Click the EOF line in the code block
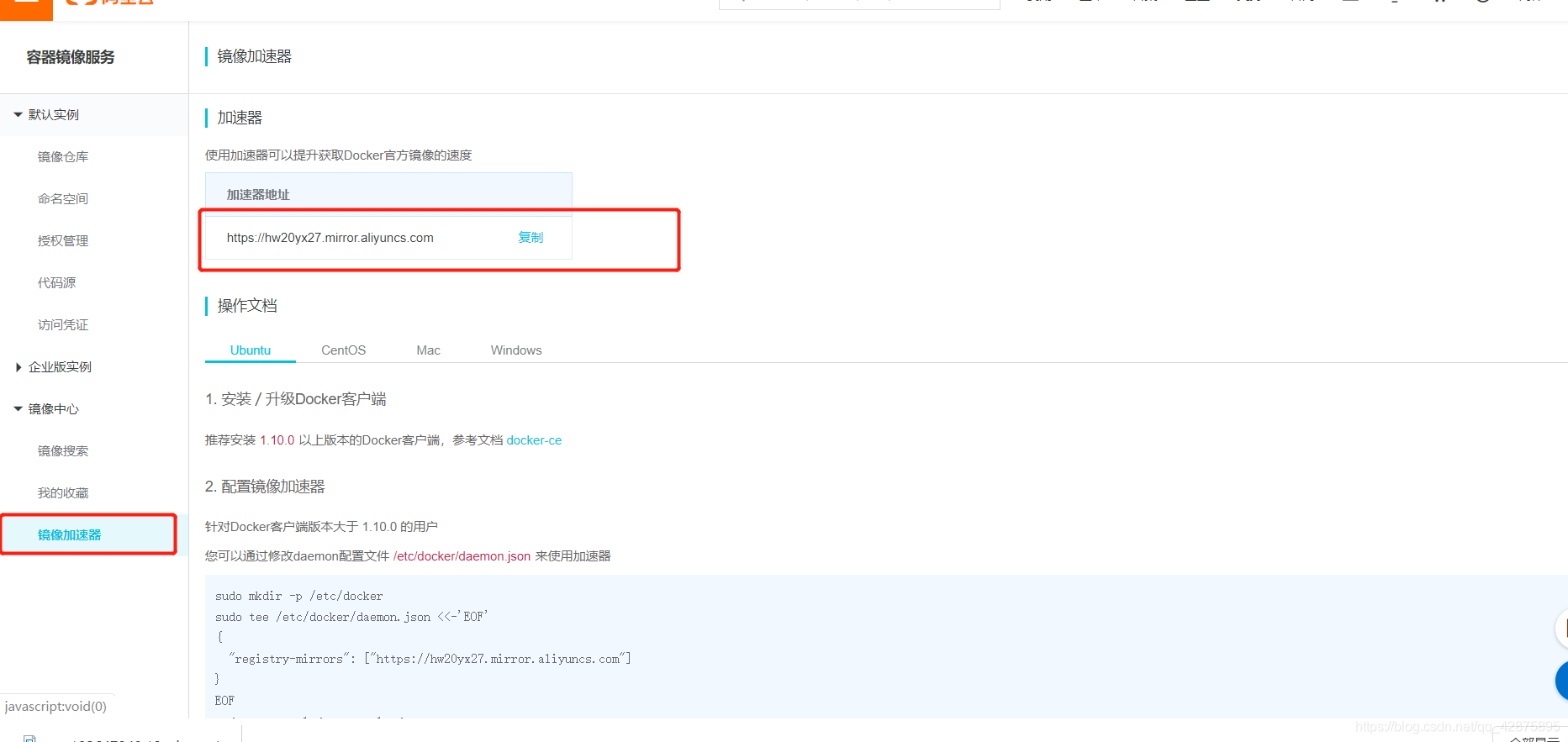Screen dimensions: 1568x742 coord(224,701)
